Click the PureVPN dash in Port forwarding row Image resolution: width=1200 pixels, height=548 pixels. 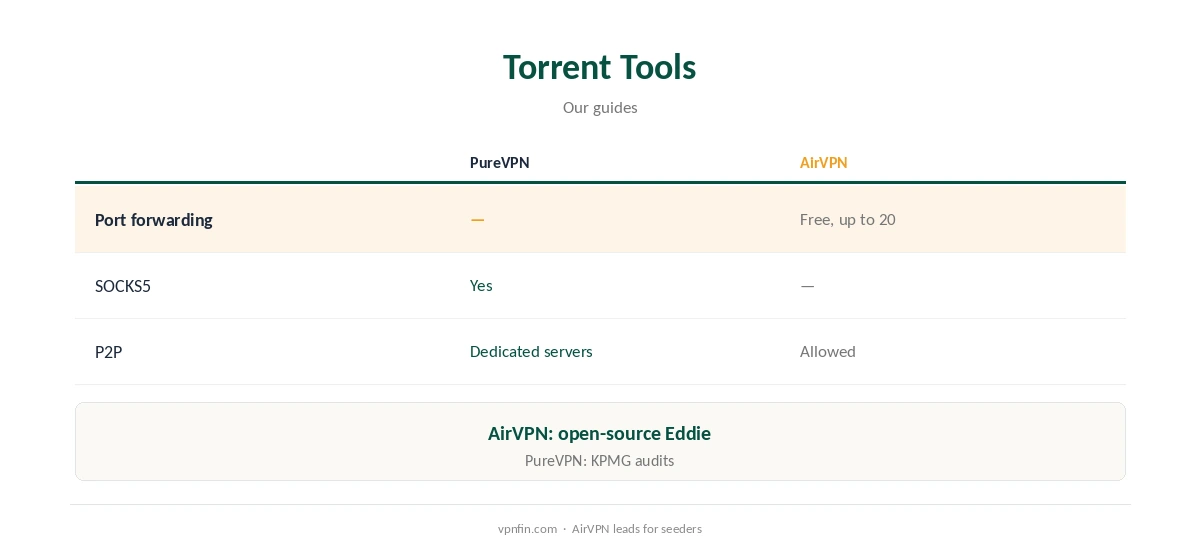tap(478, 220)
